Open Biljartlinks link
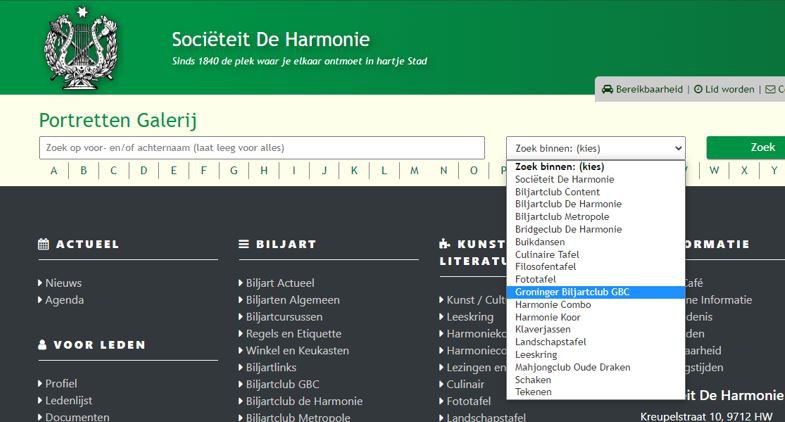 coord(271,367)
